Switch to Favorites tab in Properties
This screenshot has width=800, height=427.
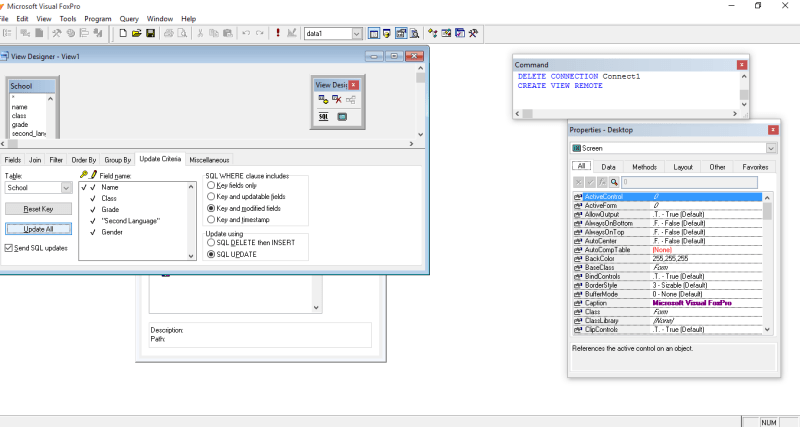(755, 167)
